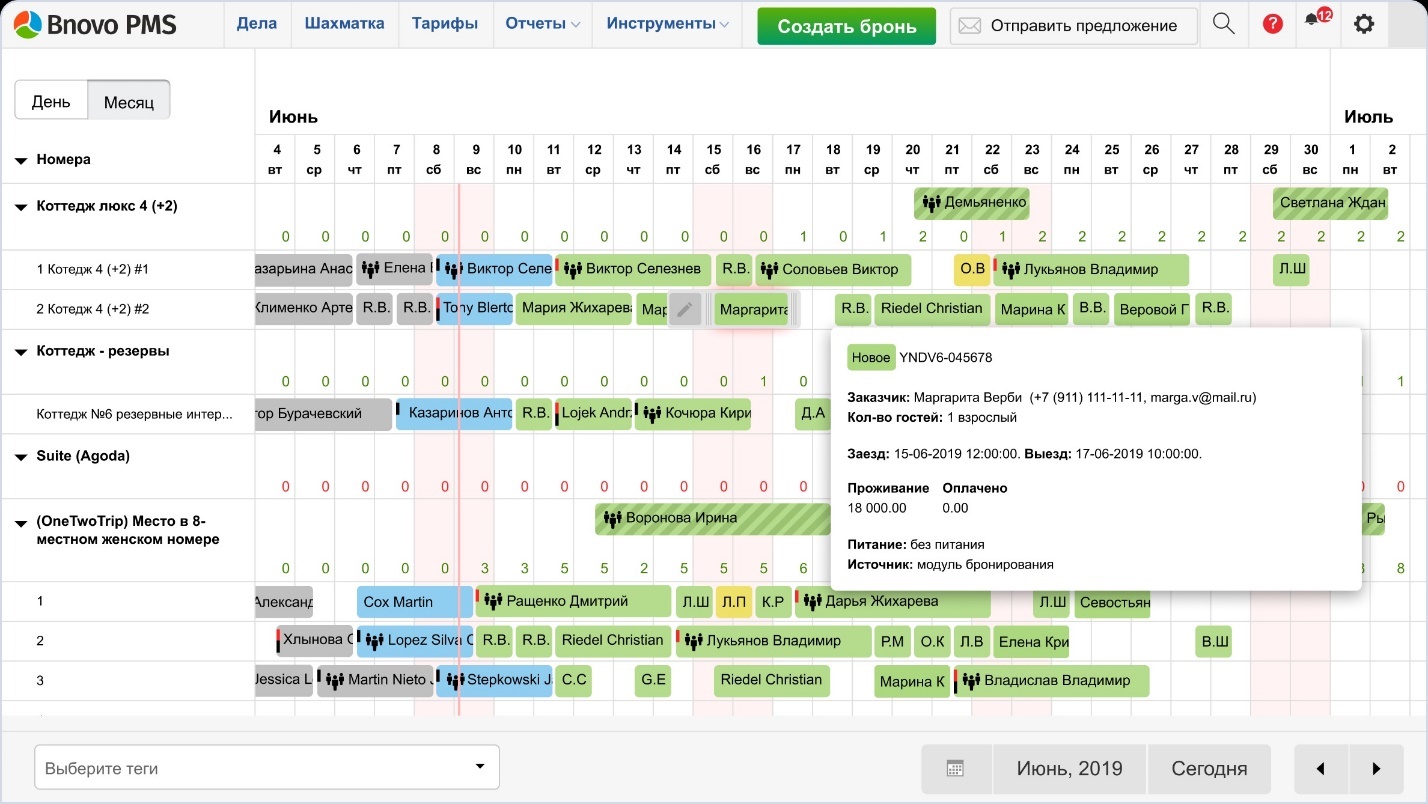Open settings gear icon
1428x804 pixels.
point(1364,24)
